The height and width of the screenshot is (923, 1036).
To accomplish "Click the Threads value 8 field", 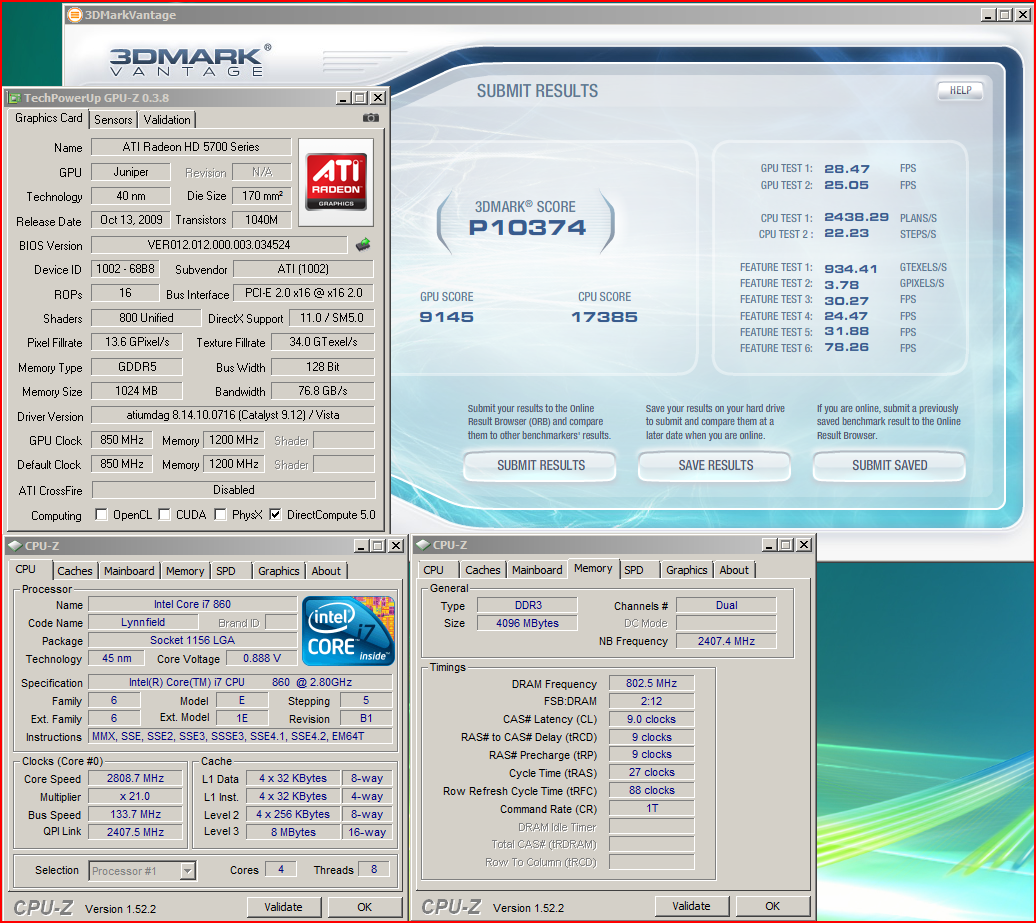I will coord(374,869).
